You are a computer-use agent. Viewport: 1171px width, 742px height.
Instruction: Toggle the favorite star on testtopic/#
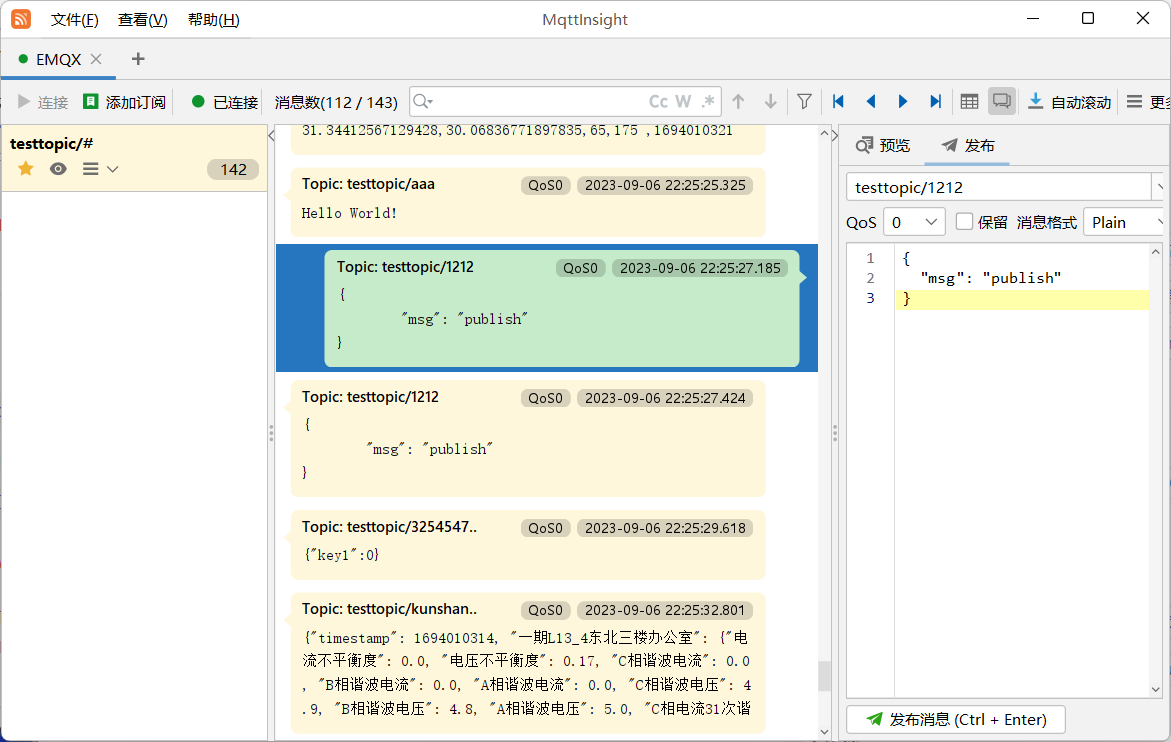click(x=27, y=169)
